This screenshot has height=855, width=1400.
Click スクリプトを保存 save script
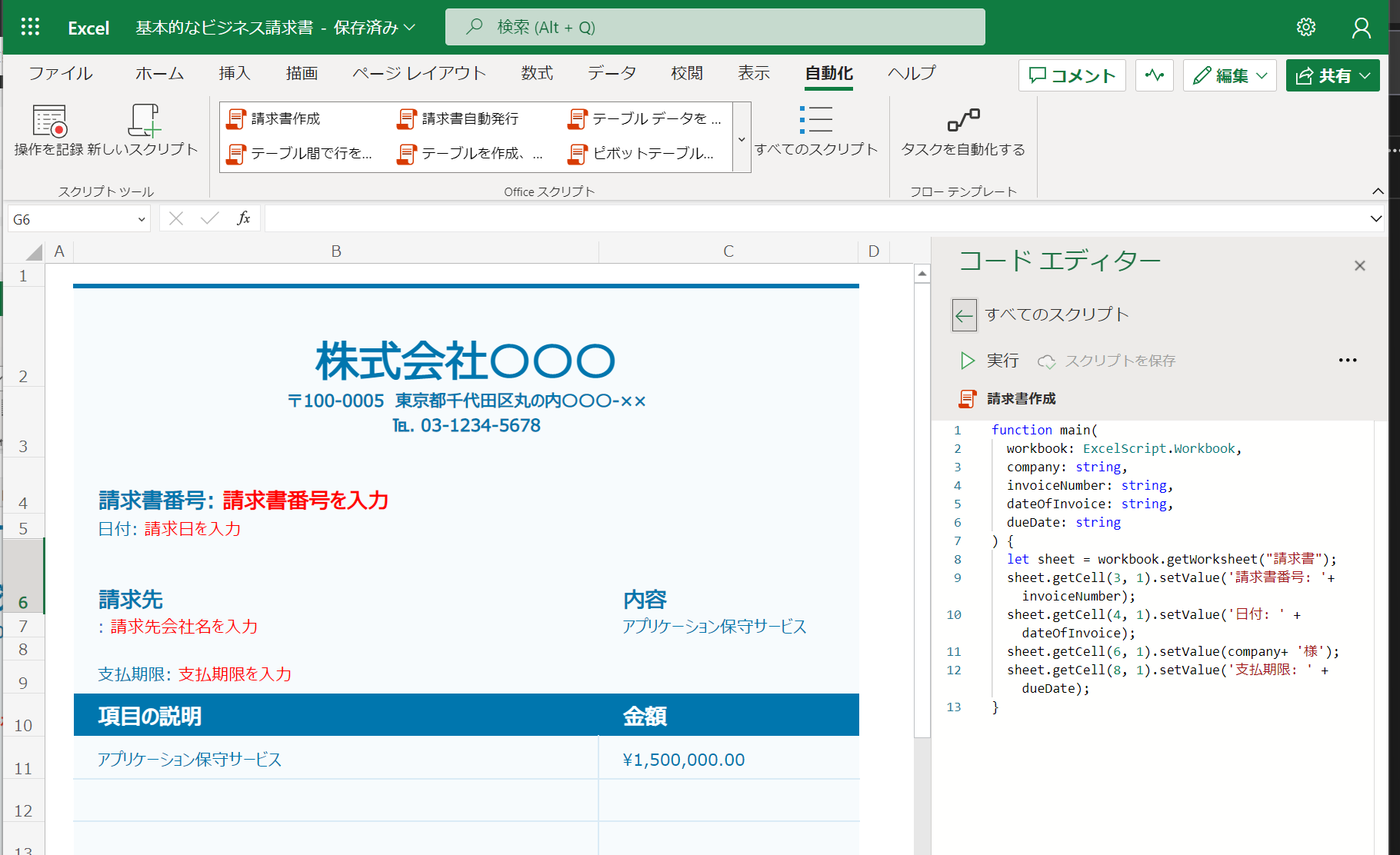click(1107, 361)
